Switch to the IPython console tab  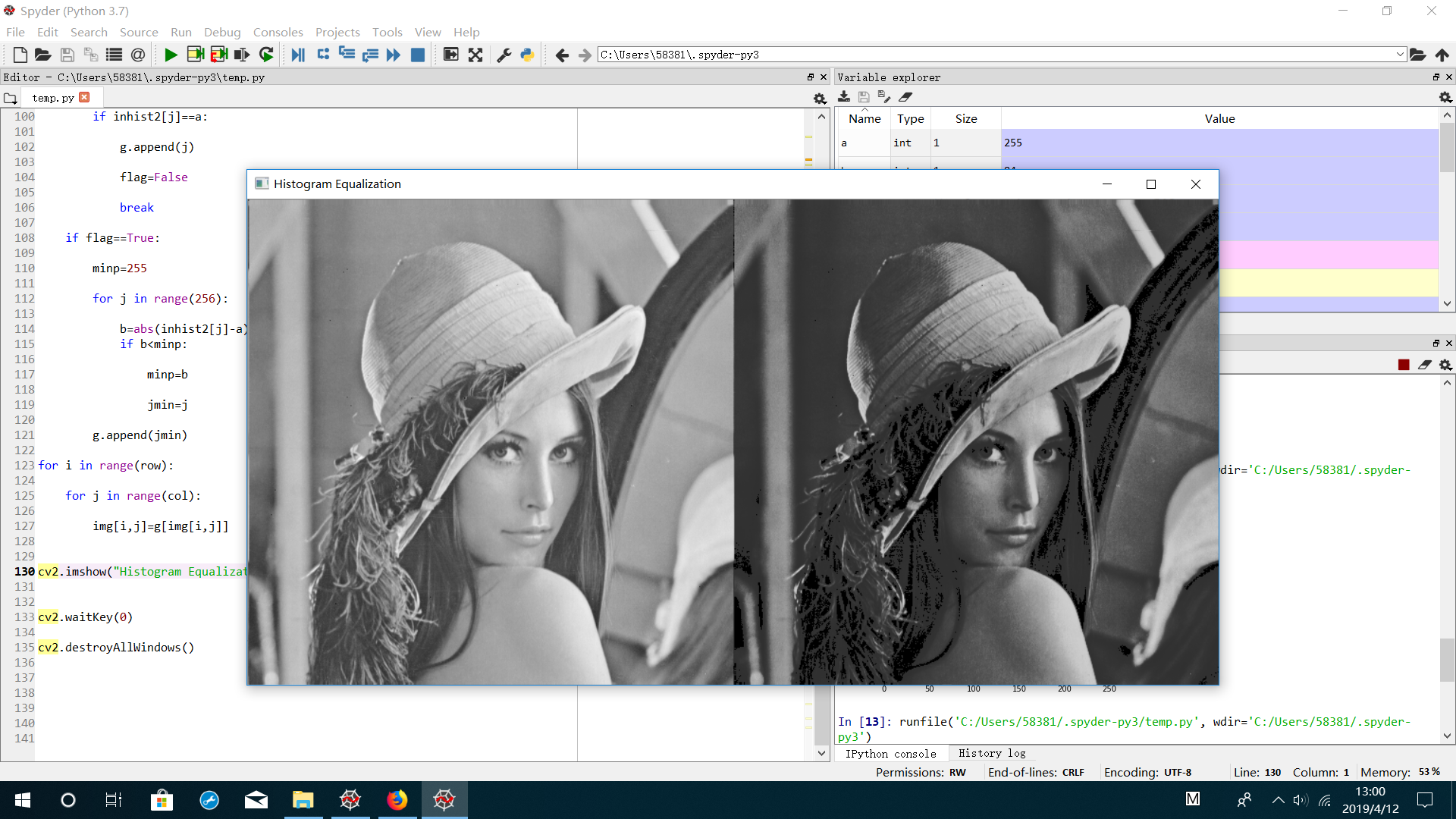(890, 753)
